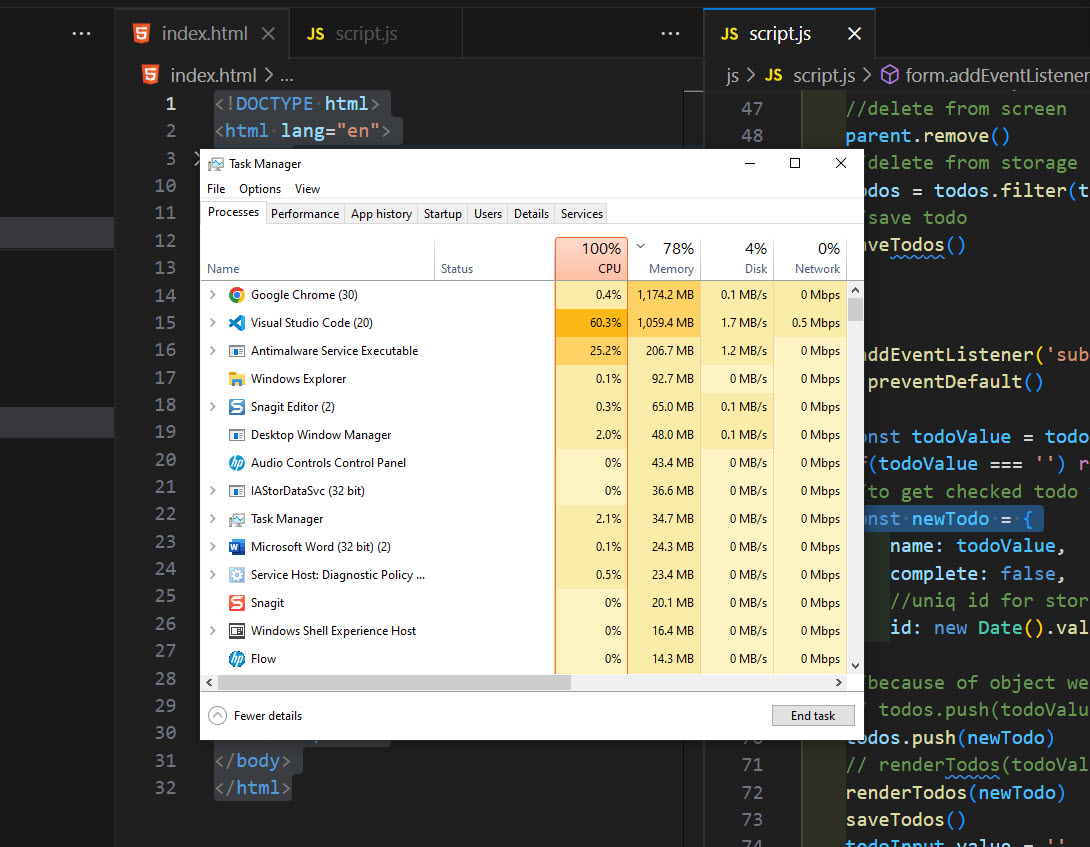Switch to the Services tab

(582, 213)
